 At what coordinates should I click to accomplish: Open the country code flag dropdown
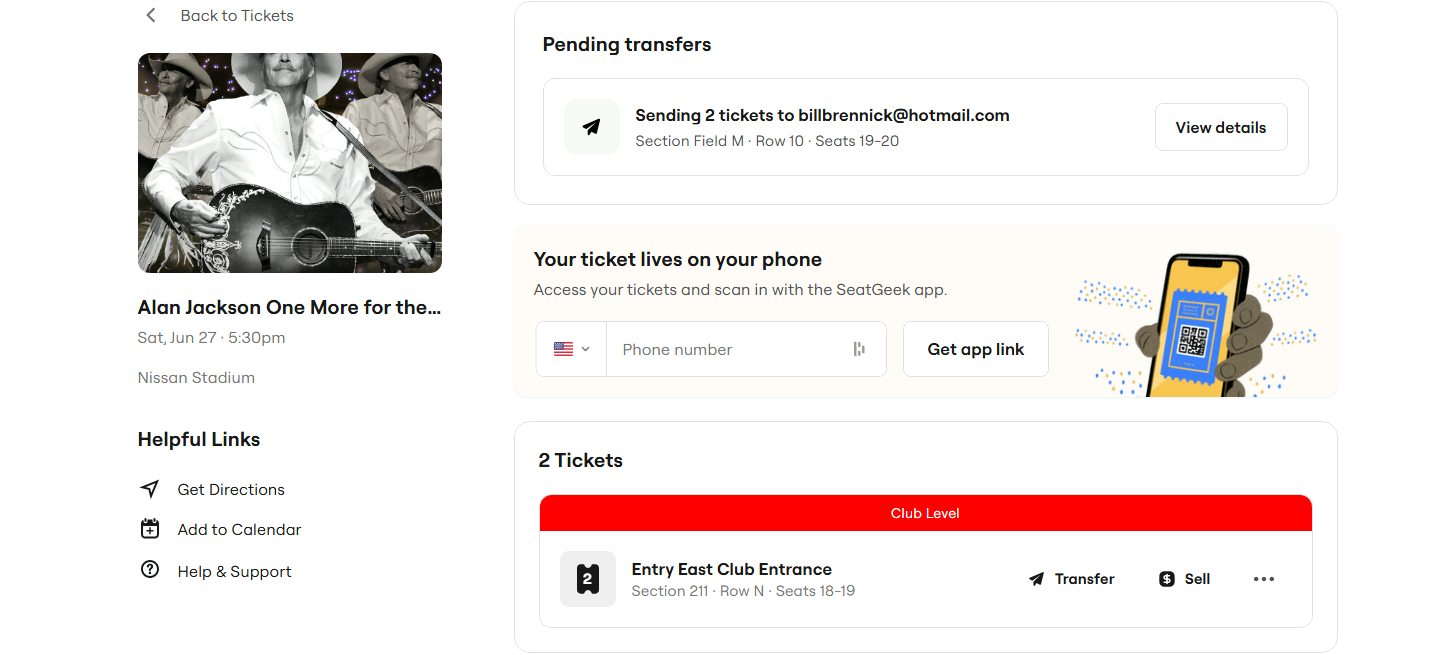[x=571, y=349]
